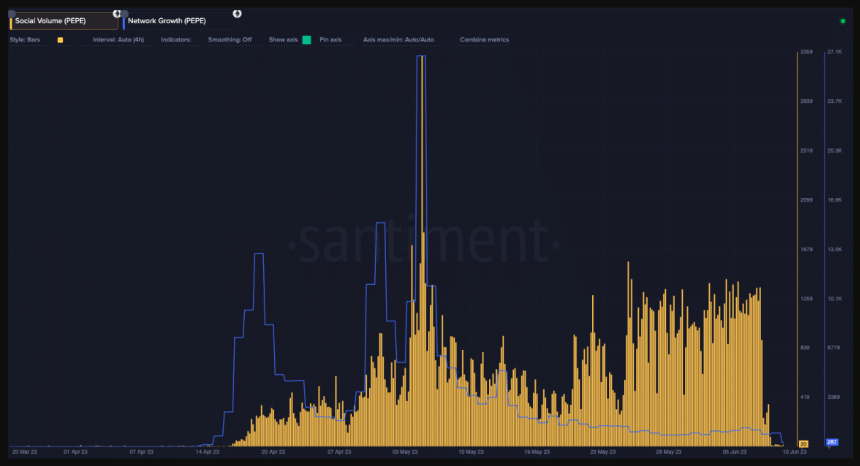Click the green status dot at top right

point(843,21)
